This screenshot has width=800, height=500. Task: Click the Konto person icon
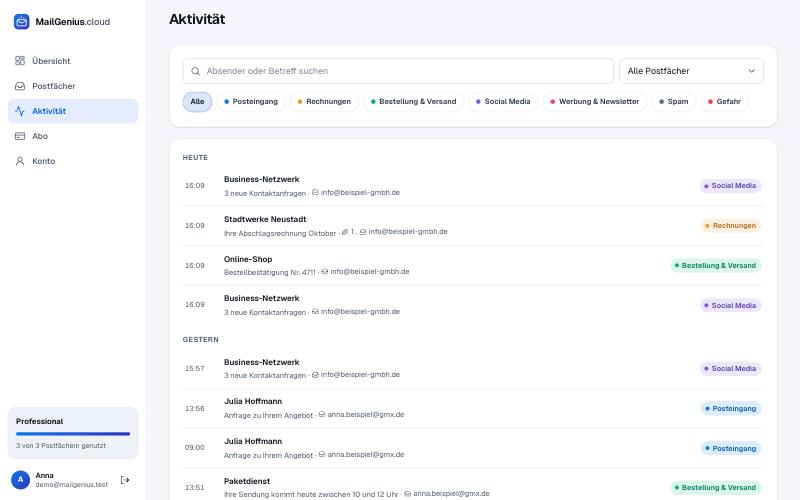pos(20,161)
